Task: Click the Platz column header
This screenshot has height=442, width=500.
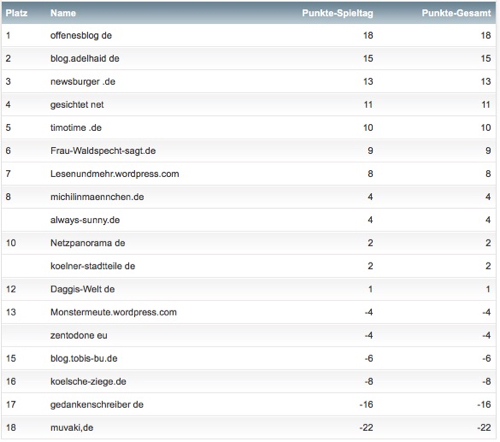Action: coord(16,13)
